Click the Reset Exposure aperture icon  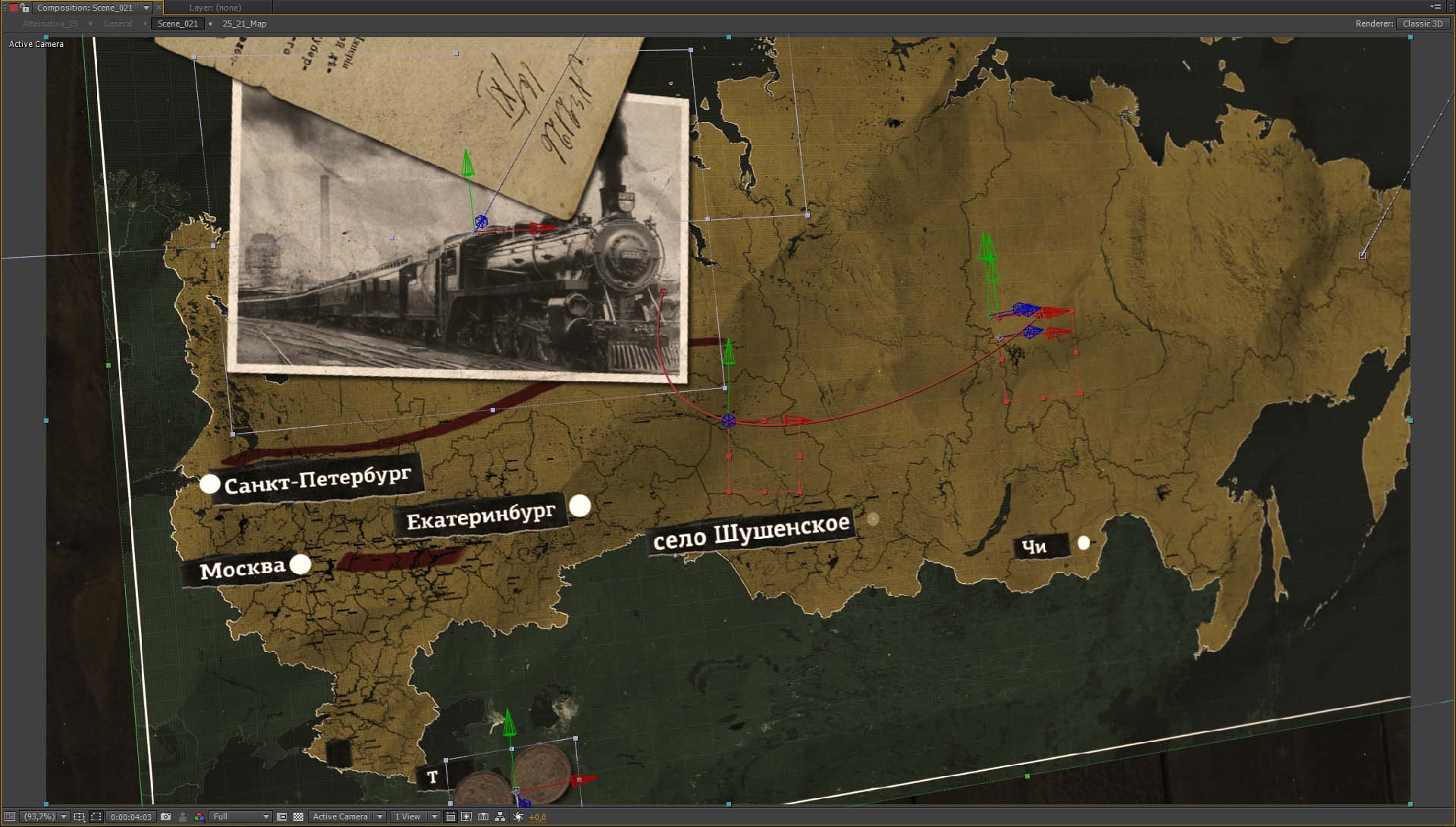518,816
